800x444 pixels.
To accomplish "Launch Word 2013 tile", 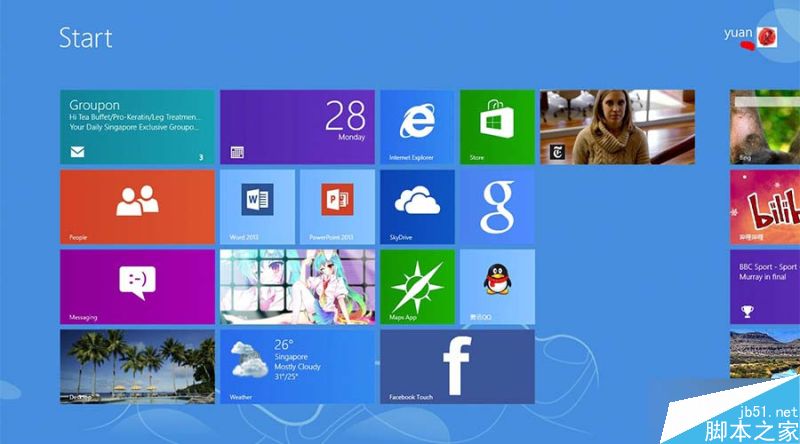I will point(257,207).
